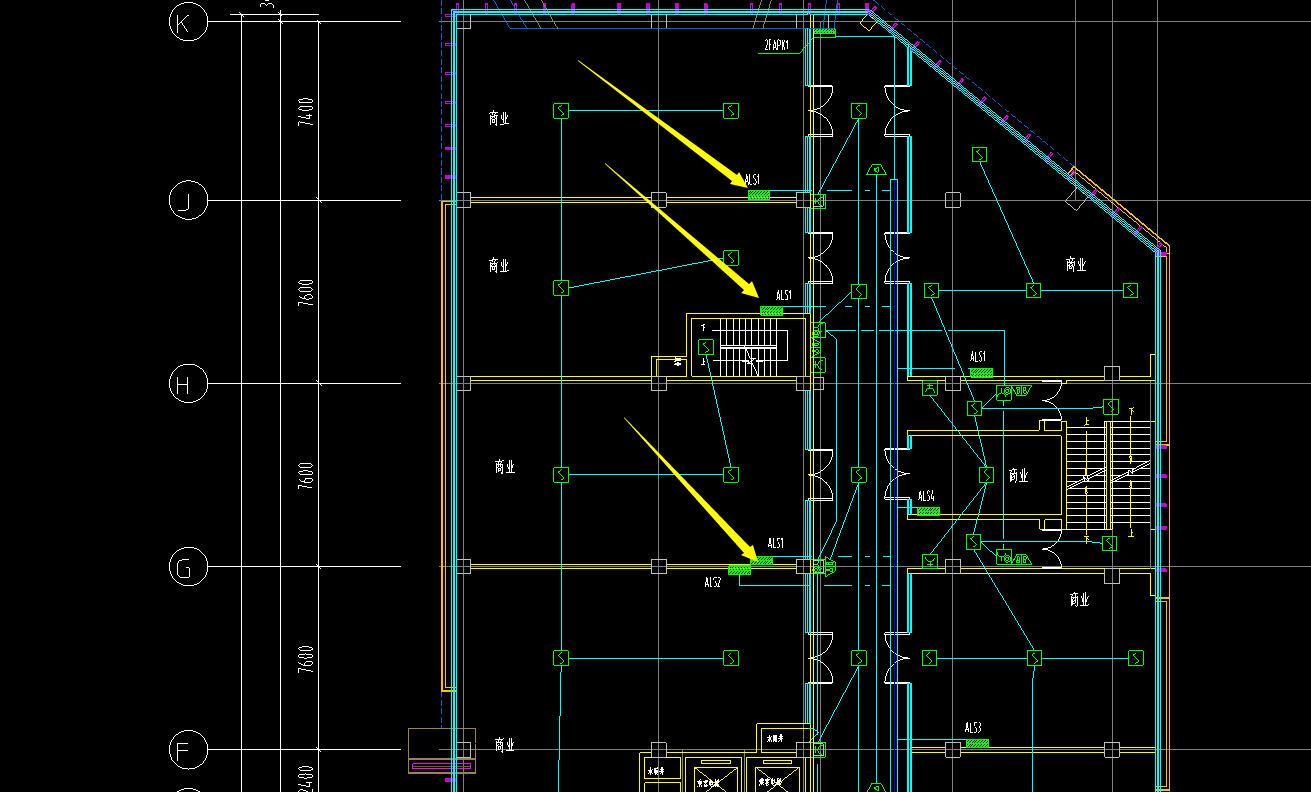Select the grid axis bubble K

click(186, 20)
